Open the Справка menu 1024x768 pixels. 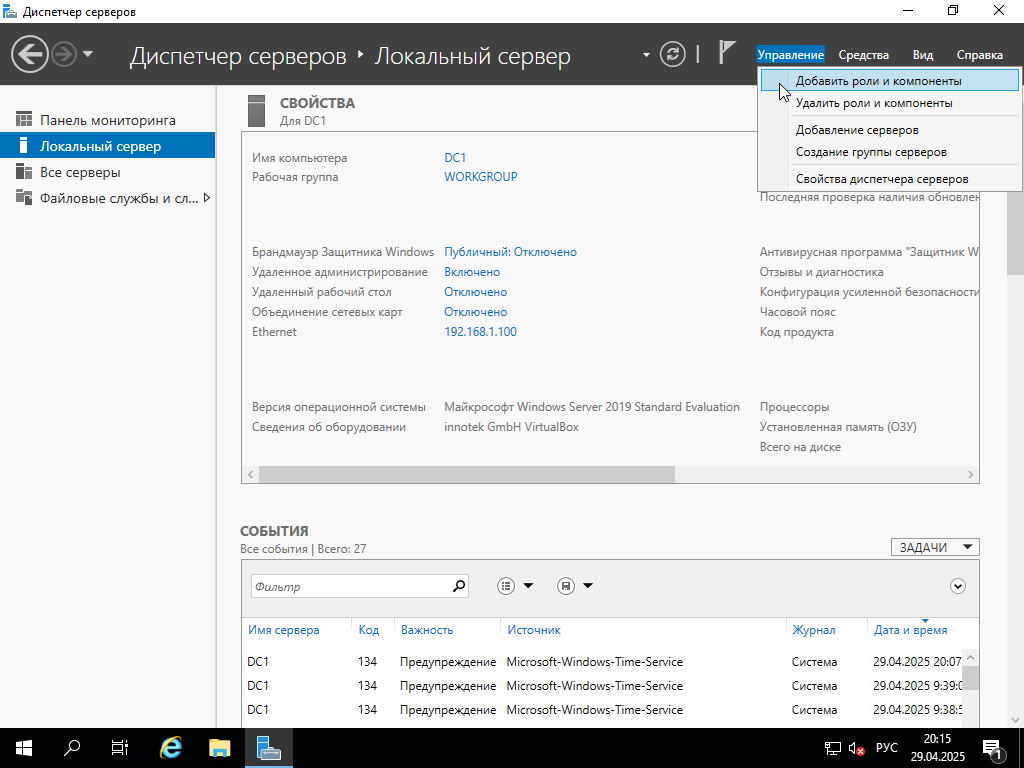(979, 55)
